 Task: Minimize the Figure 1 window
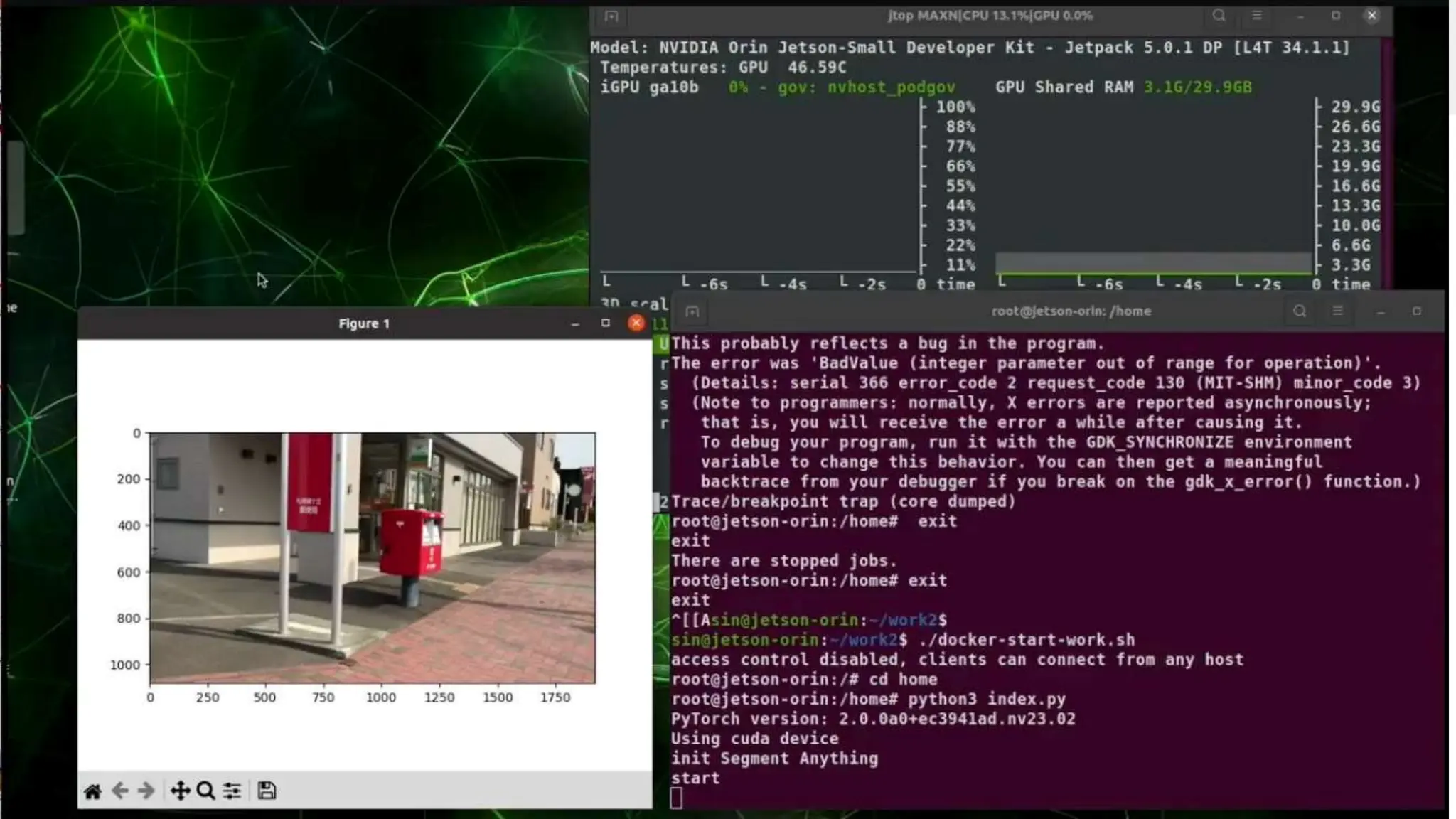tap(575, 323)
